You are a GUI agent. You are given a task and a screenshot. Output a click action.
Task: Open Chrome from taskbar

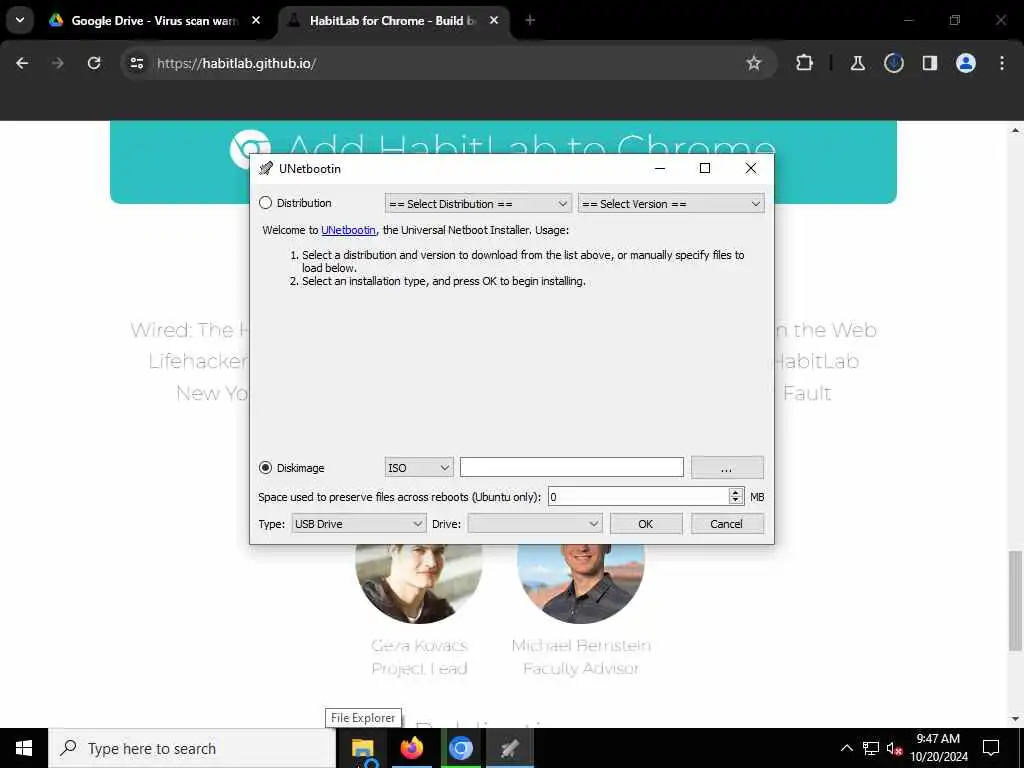pyautogui.click(x=460, y=748)
